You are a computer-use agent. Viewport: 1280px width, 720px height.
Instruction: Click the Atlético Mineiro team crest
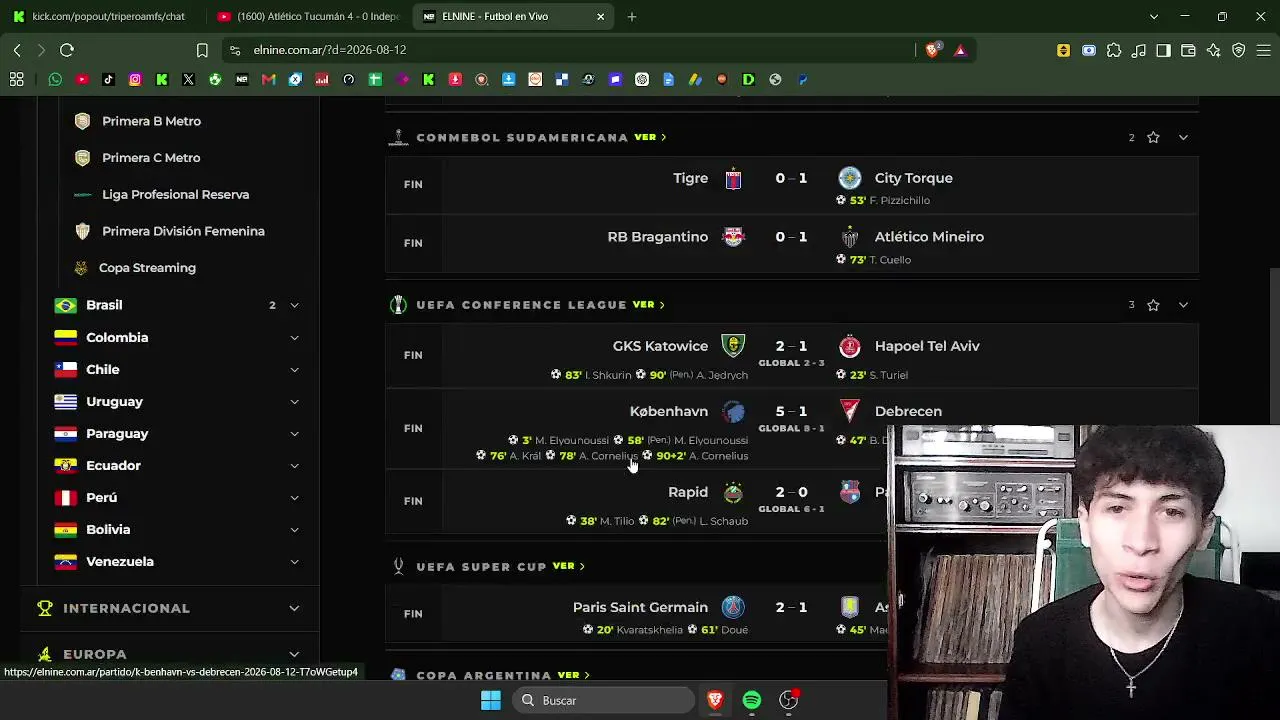tap(850, 237)
